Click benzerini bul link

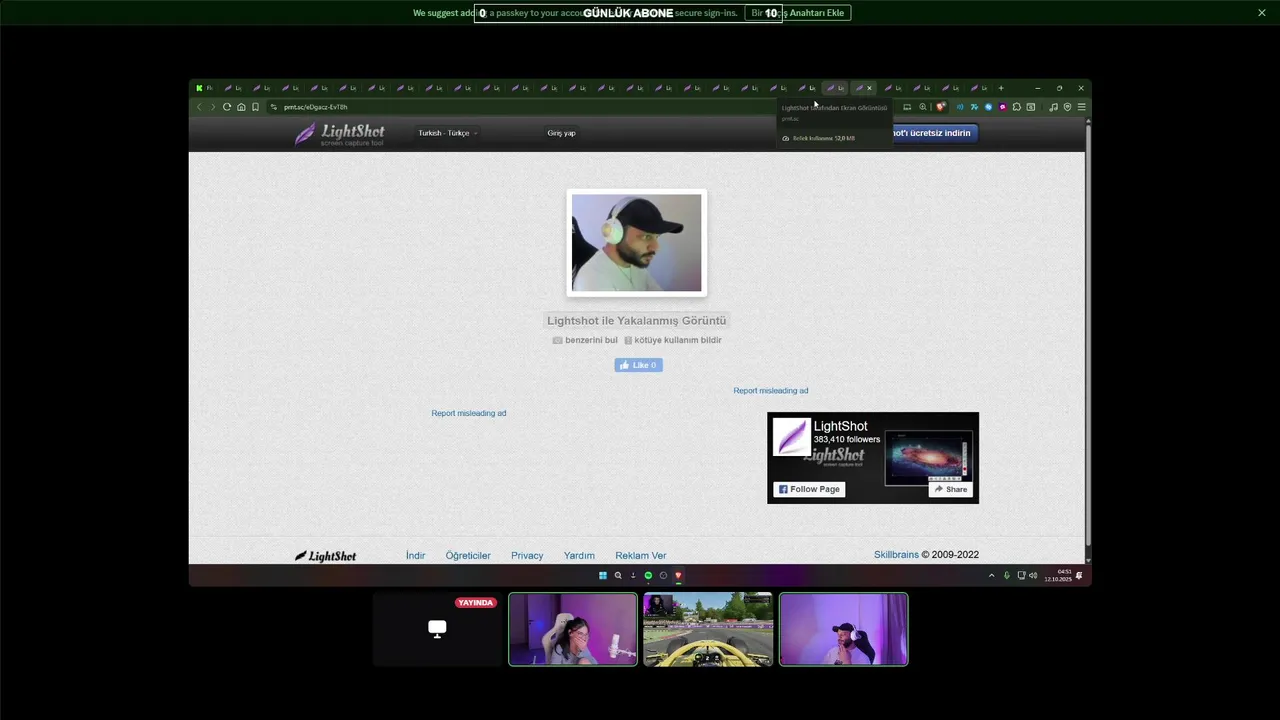click(585, 340)
